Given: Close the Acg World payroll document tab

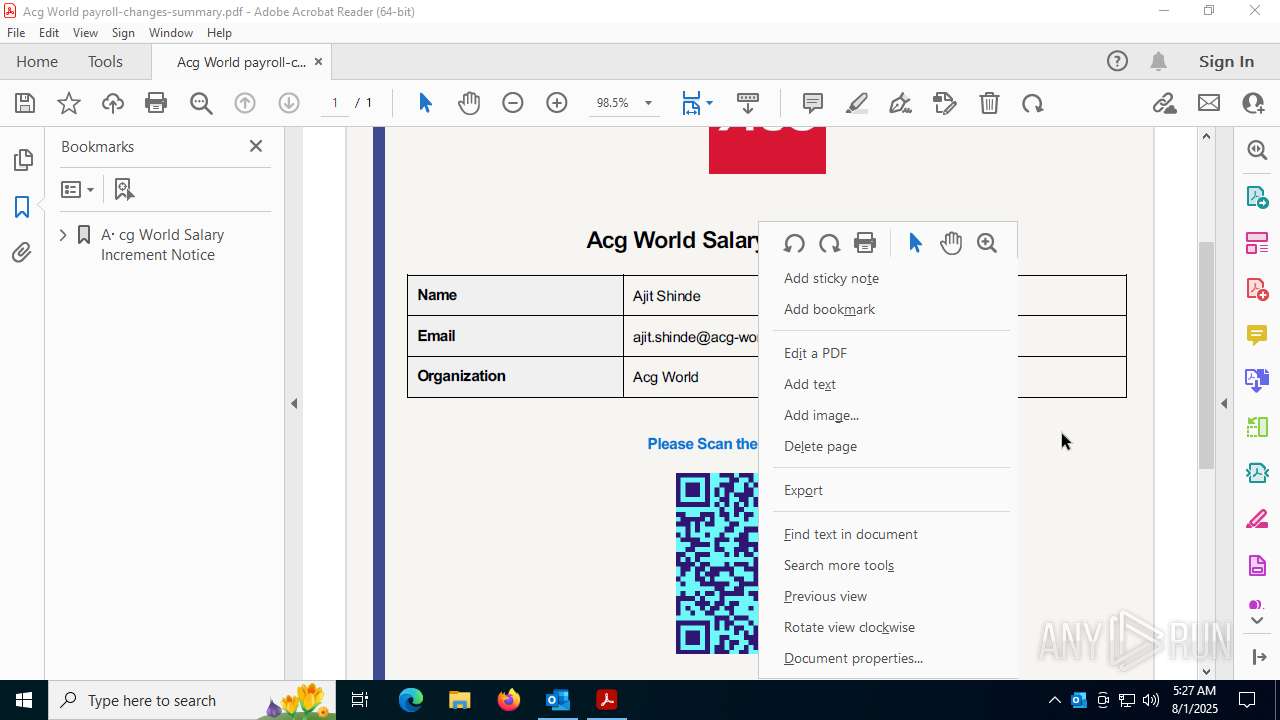Looking at the screenshot, I should point(318,62).
